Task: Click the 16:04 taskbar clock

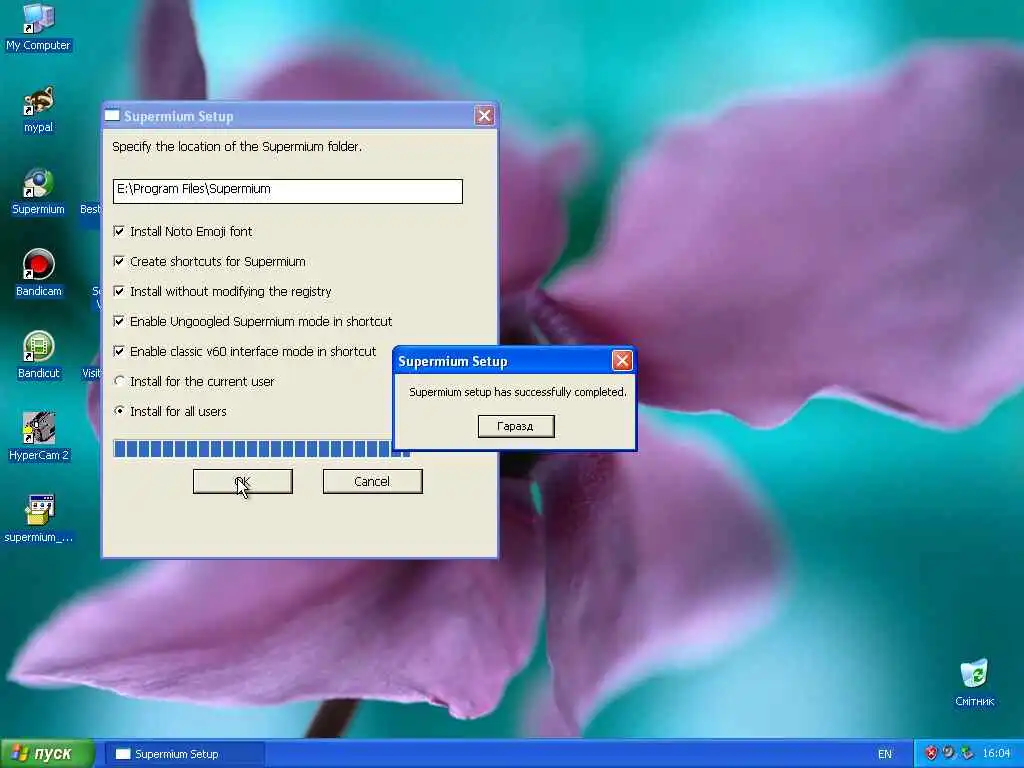Action: click(996, 754)
